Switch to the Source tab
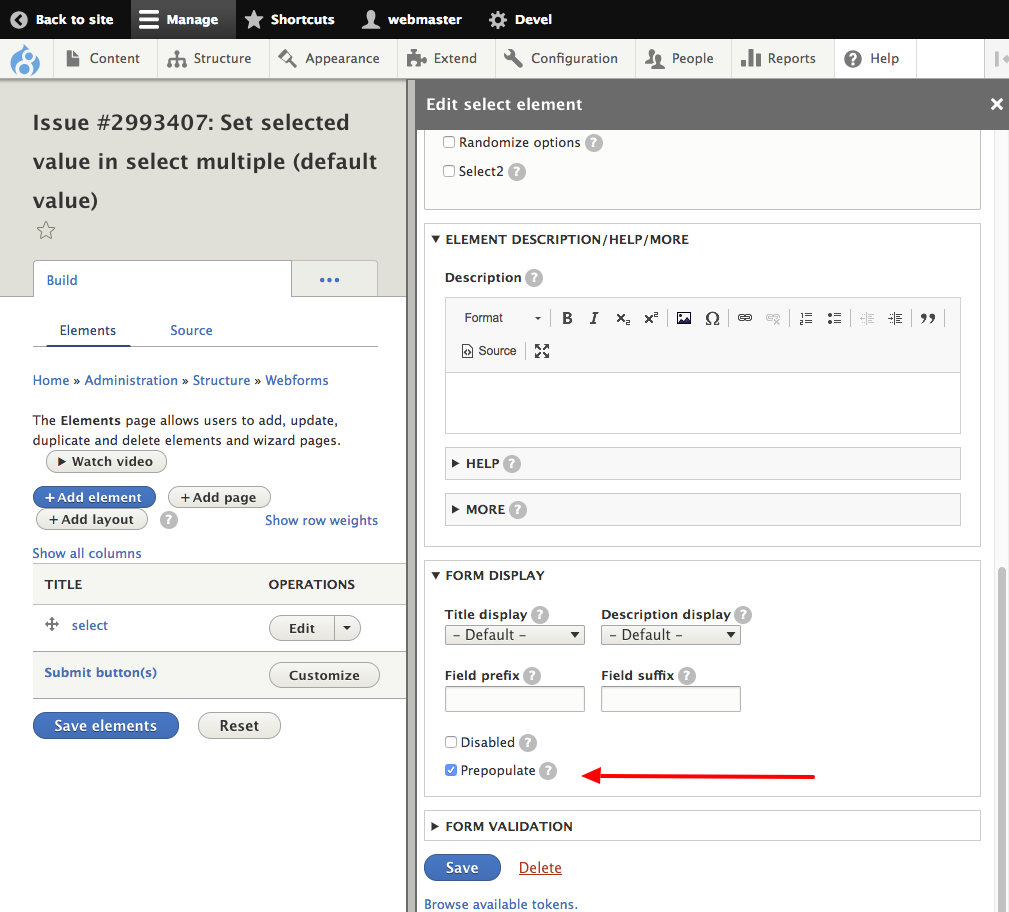Image resolution: width=1009 pixels, height=912 pixels. [x=191, y=330]
